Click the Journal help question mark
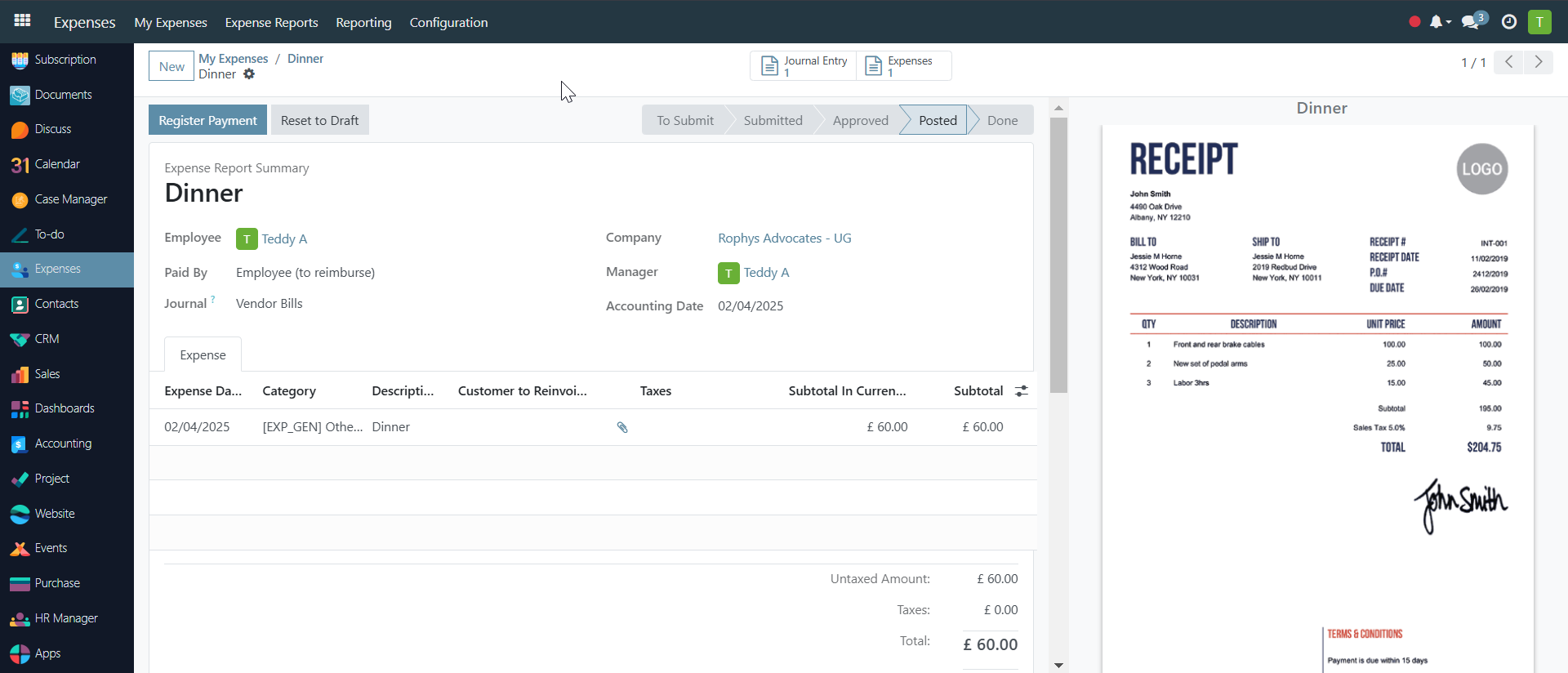The image size is (1568, 673). 213,300
